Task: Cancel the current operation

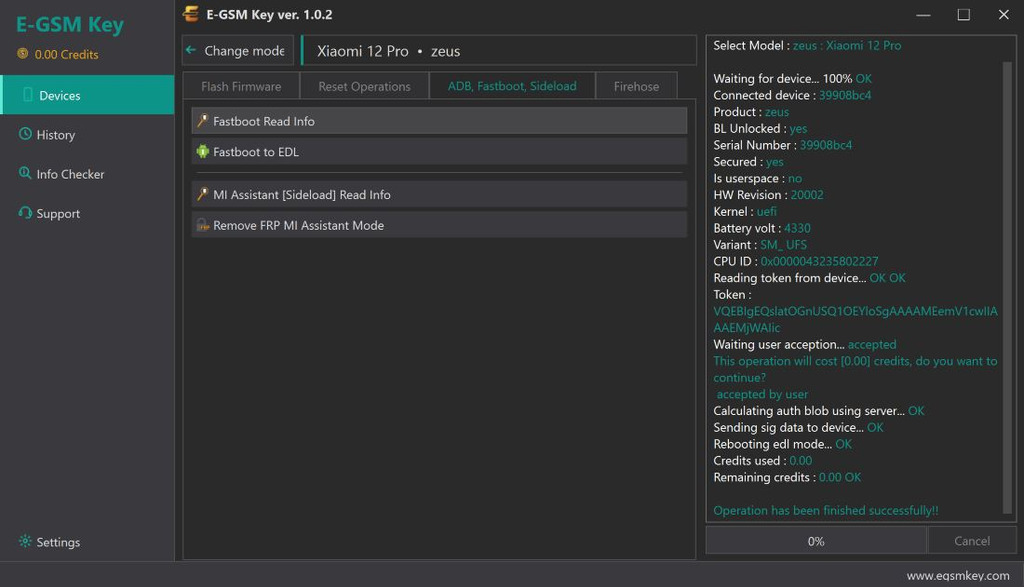Action: pos(972,541)
